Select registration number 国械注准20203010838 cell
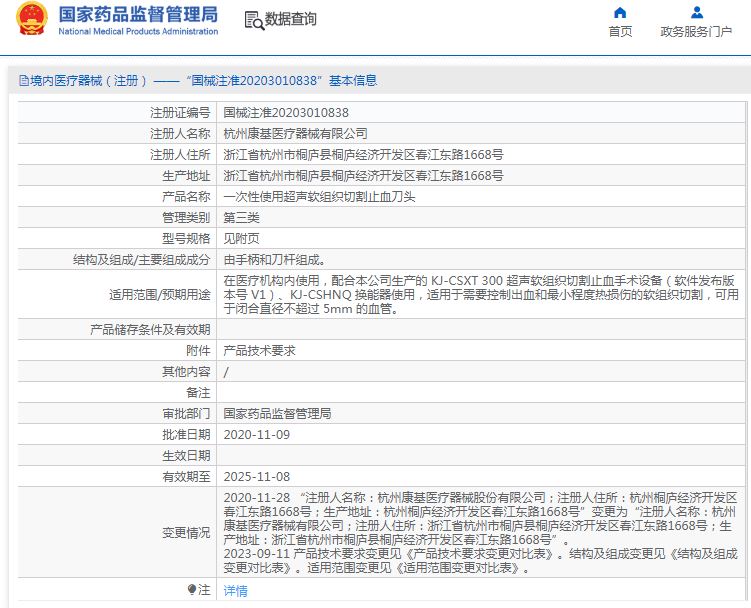Viewport: 751px width, 608px height. pyautogui.click(x=286, y=113)
